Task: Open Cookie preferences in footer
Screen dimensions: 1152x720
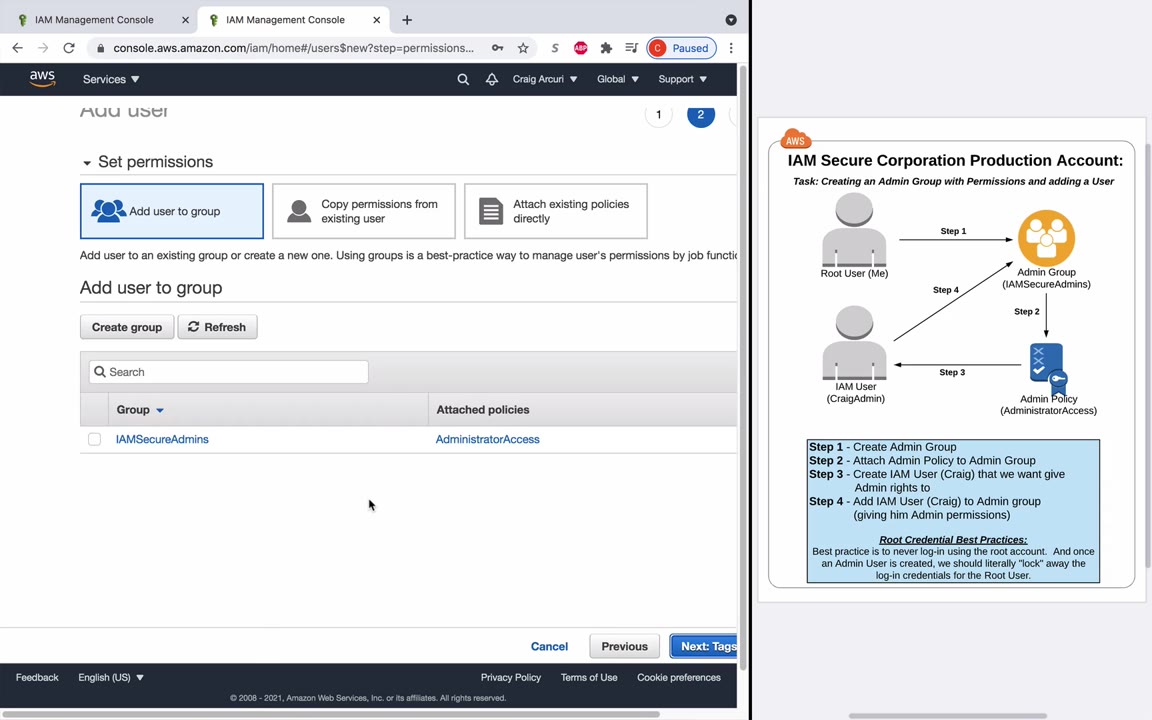Action: (x=679, y=677)
